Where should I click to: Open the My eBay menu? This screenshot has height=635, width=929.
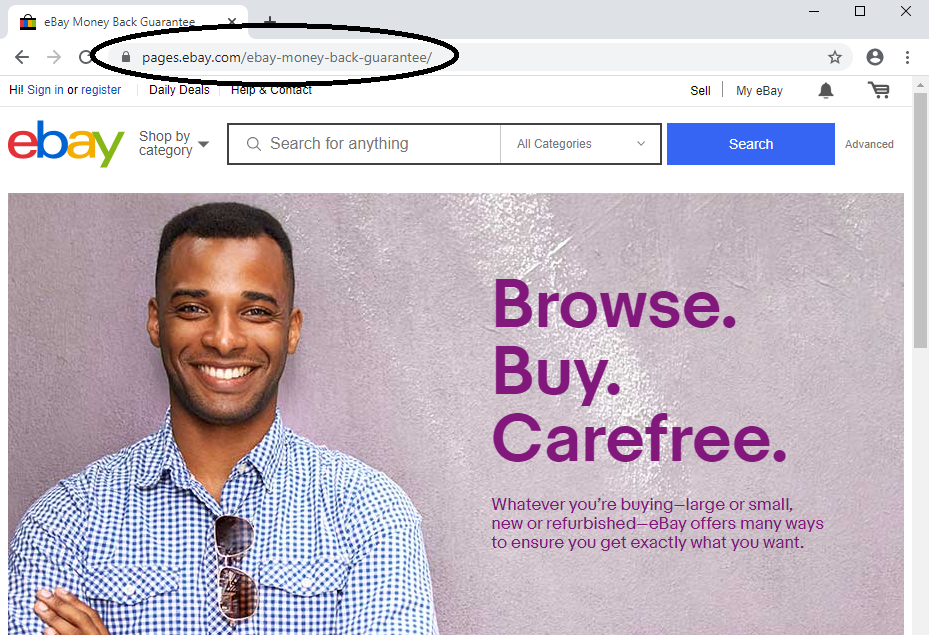759,91
